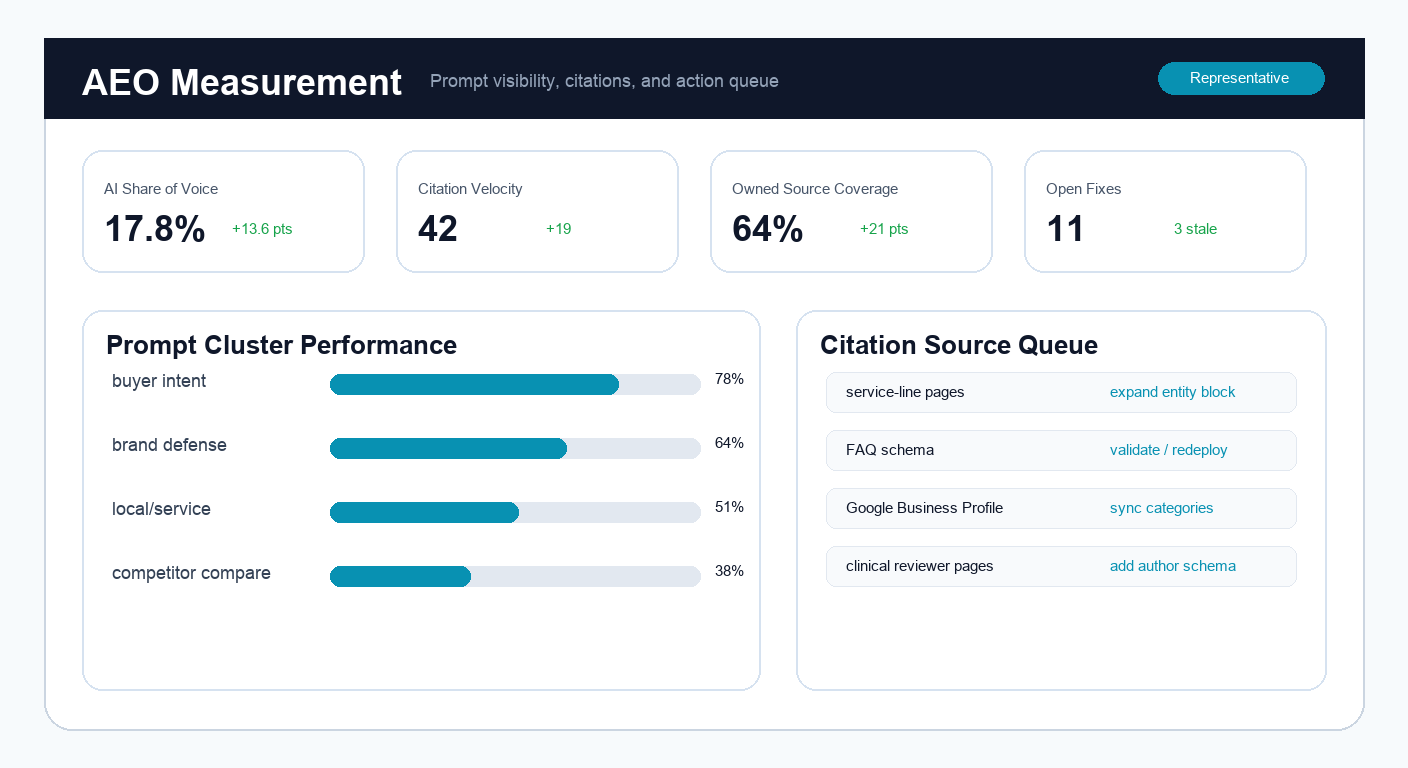
Task: Click the Prompt Cluster Performance heading
Action: tap(281, 345)
